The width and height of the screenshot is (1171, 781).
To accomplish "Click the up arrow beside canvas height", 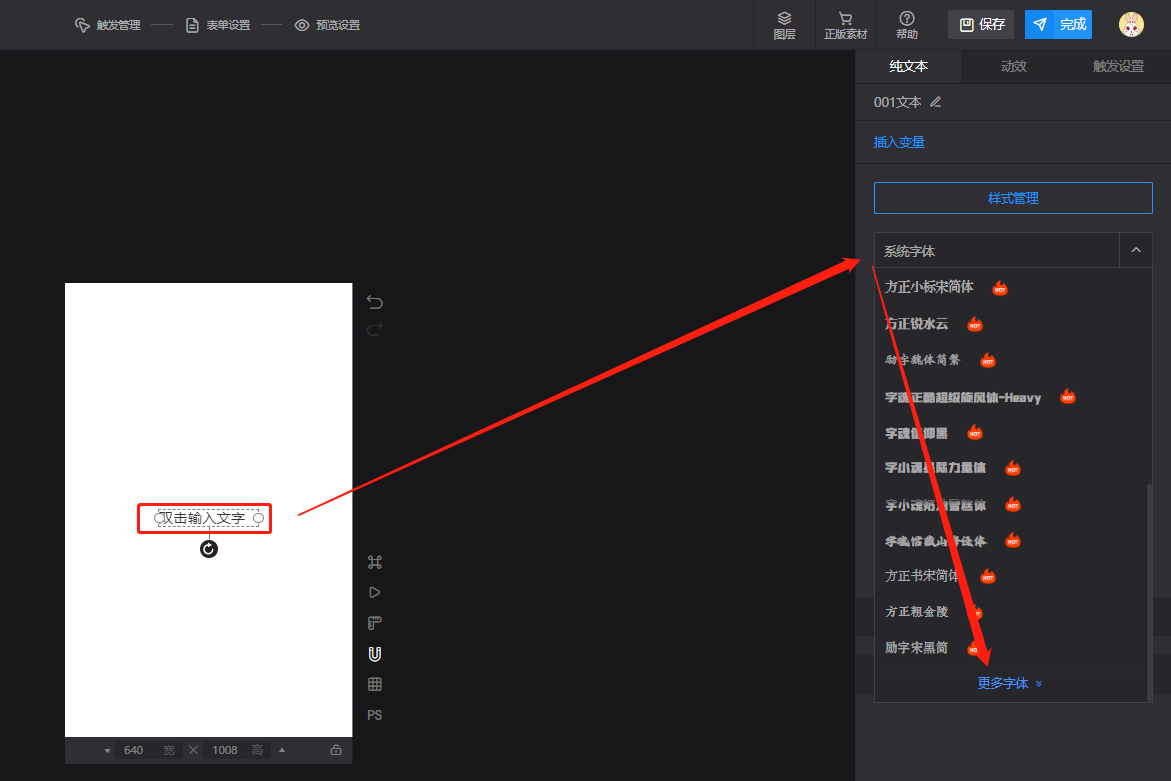I will [x=282, y=750].
